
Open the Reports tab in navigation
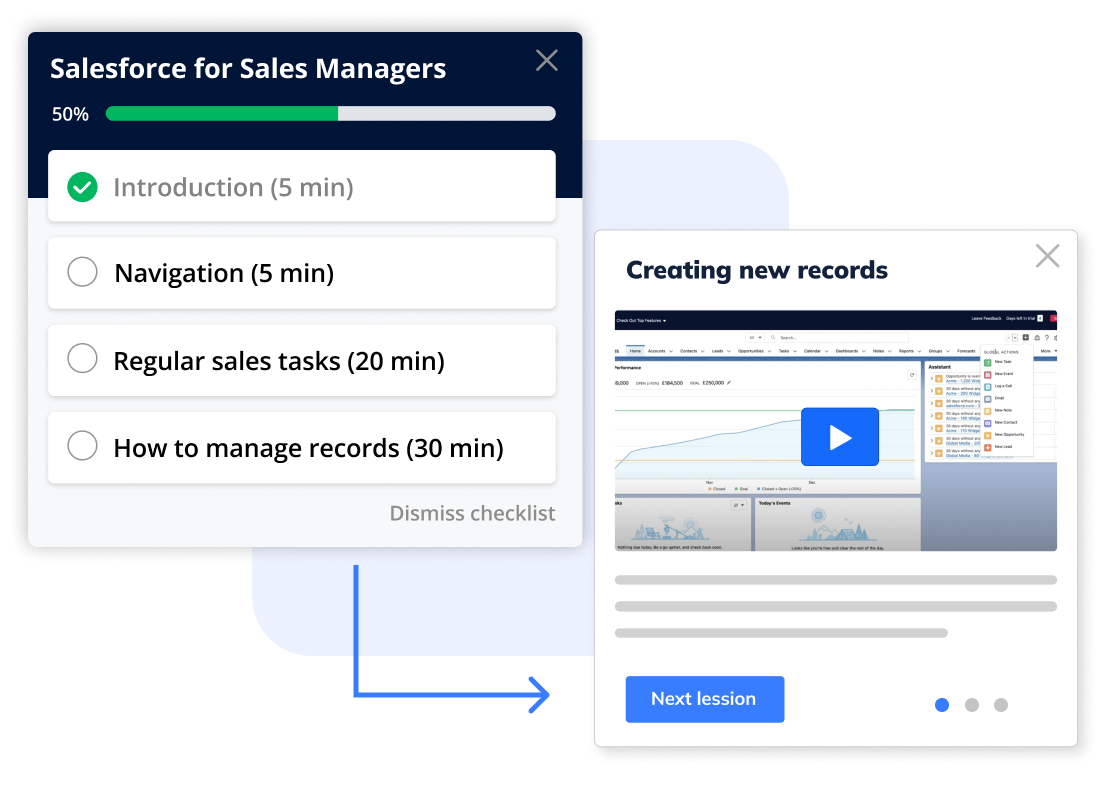pyautogui.click(x=906, y=350)
